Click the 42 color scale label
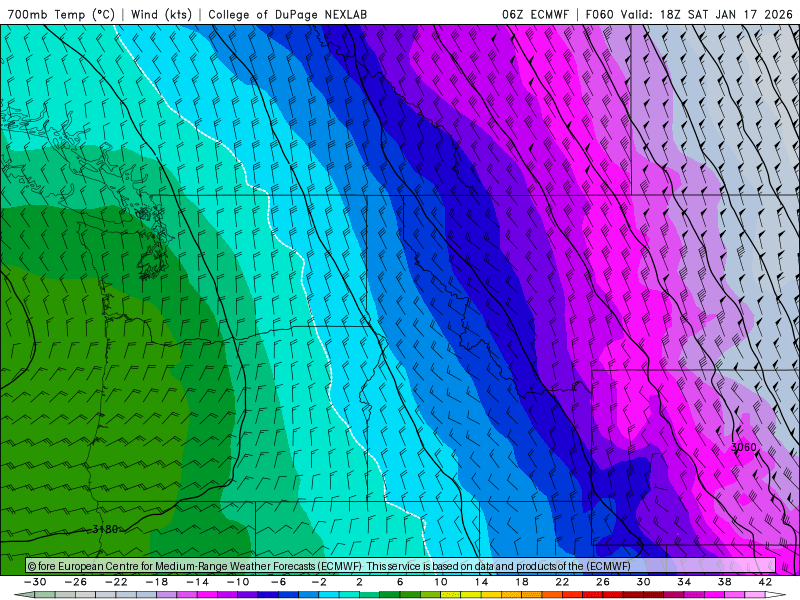800x600 pixels. point(765,582)
